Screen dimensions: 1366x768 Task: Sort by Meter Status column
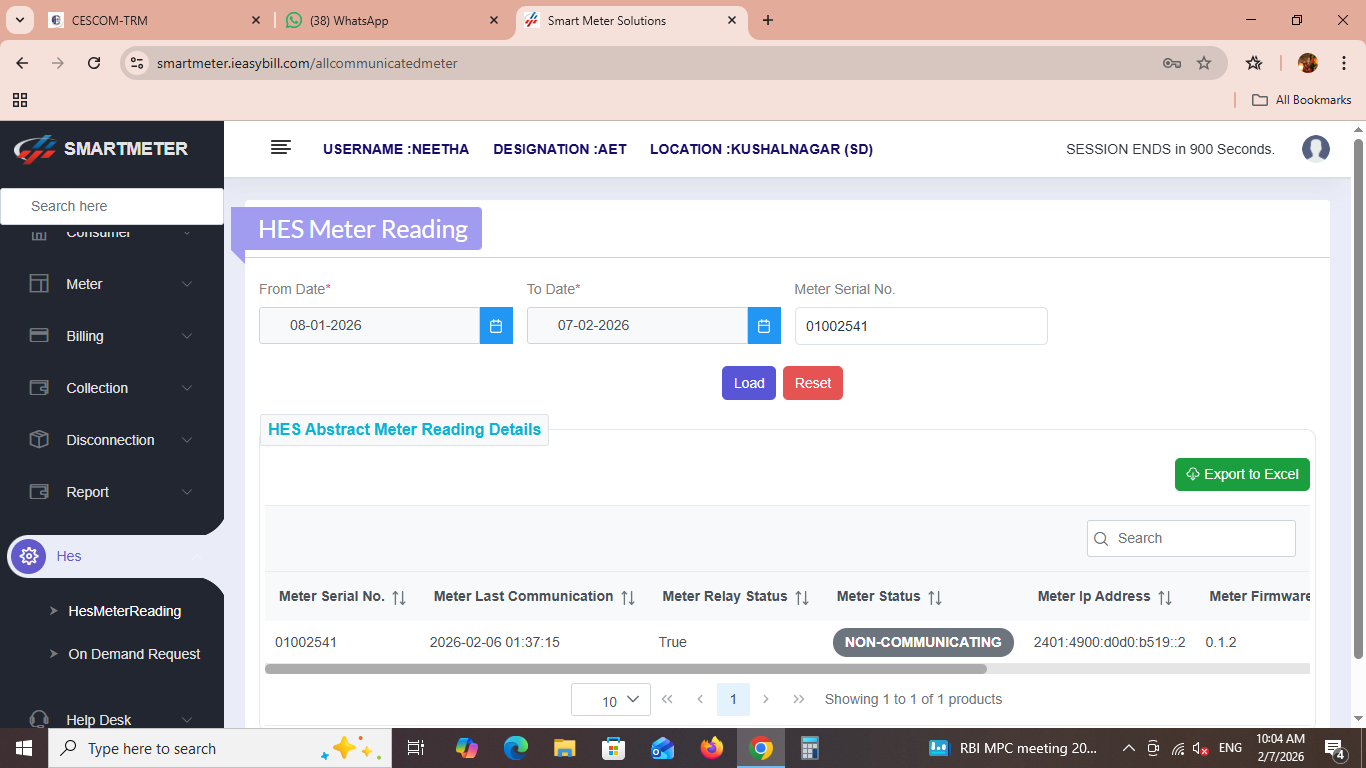pyautogui.click(x=935, y=598)
